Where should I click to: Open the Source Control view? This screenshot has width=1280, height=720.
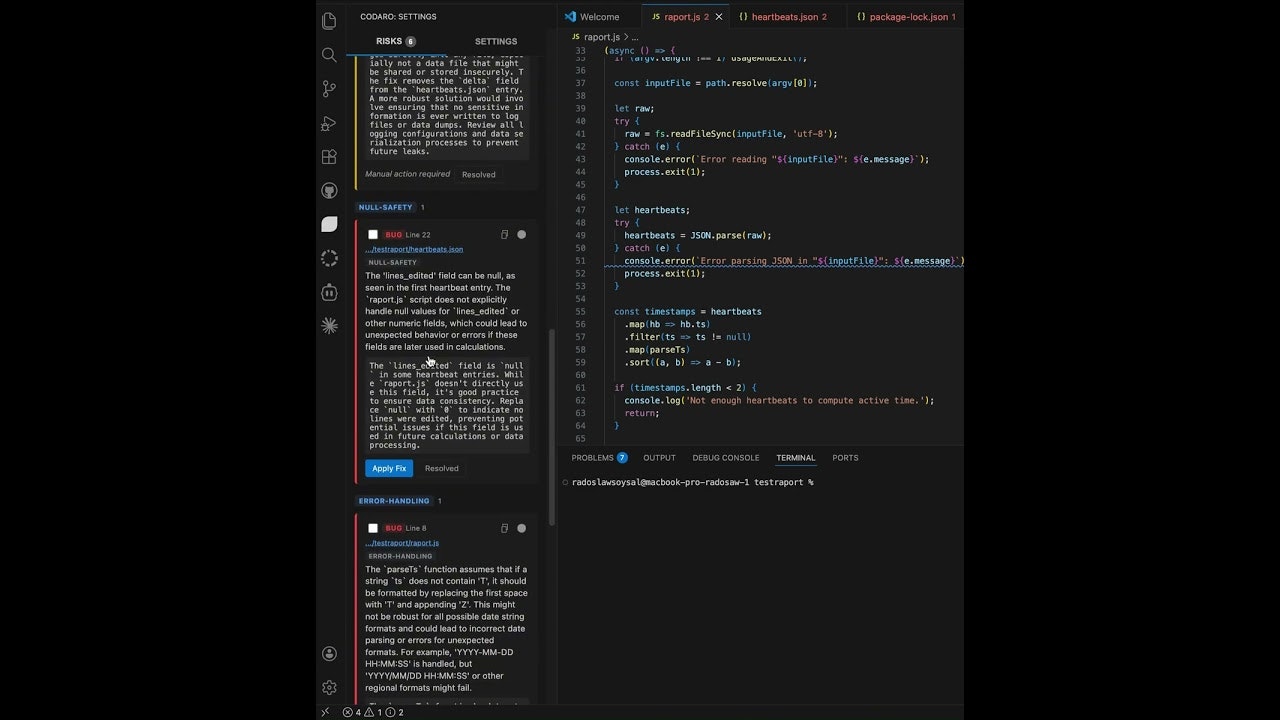tap(329, 89)
